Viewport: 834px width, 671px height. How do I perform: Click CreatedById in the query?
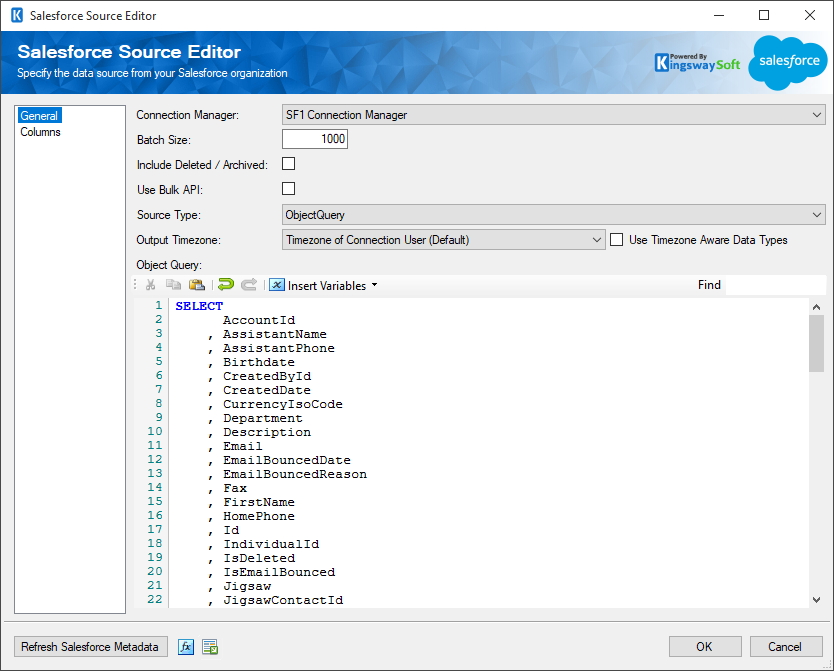click(x=267, y=376)
